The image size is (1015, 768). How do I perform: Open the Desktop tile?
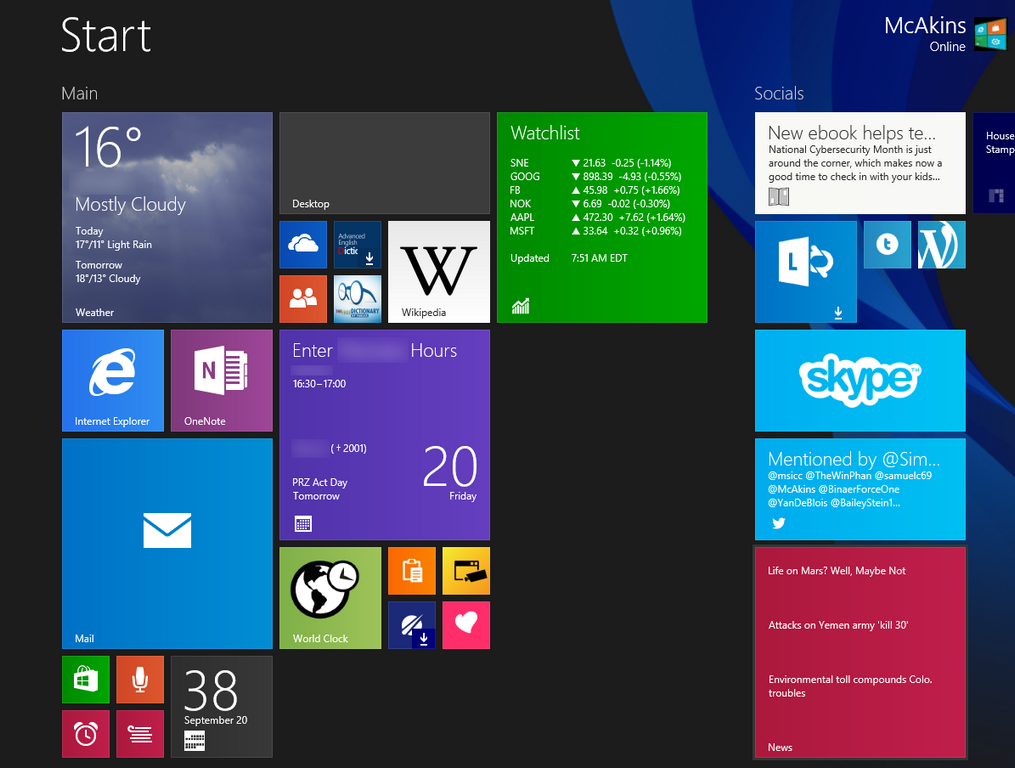tap(384, 162)
